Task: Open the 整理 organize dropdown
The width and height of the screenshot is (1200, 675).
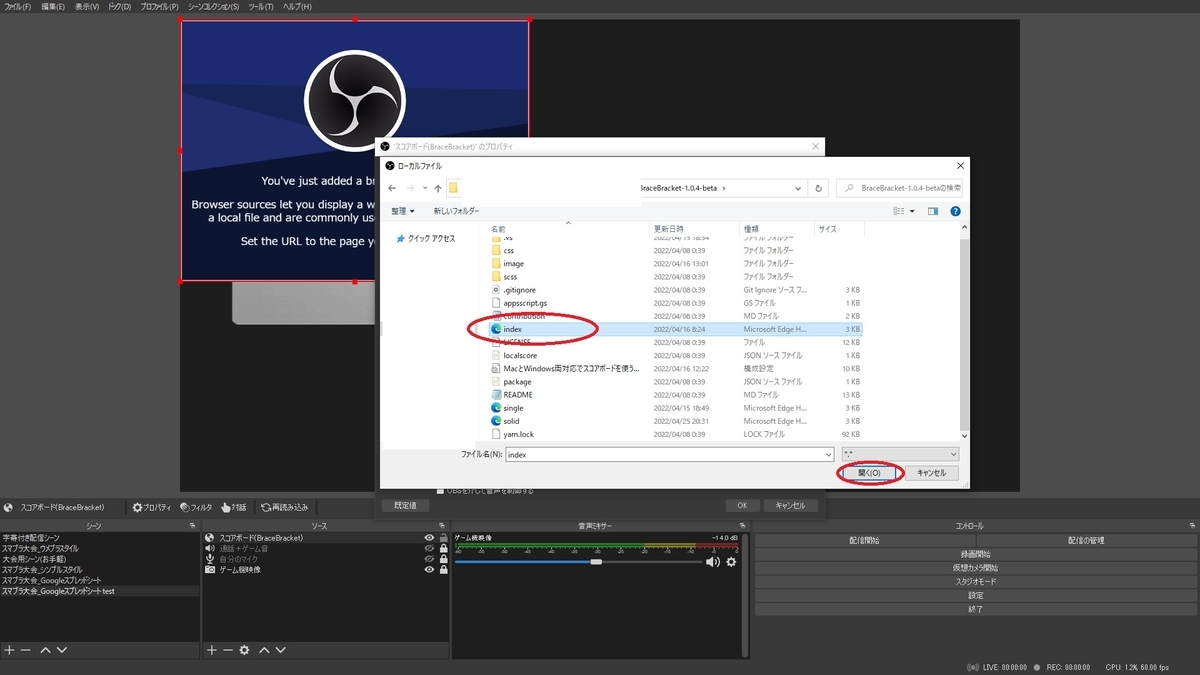Action: click(403, 211)
